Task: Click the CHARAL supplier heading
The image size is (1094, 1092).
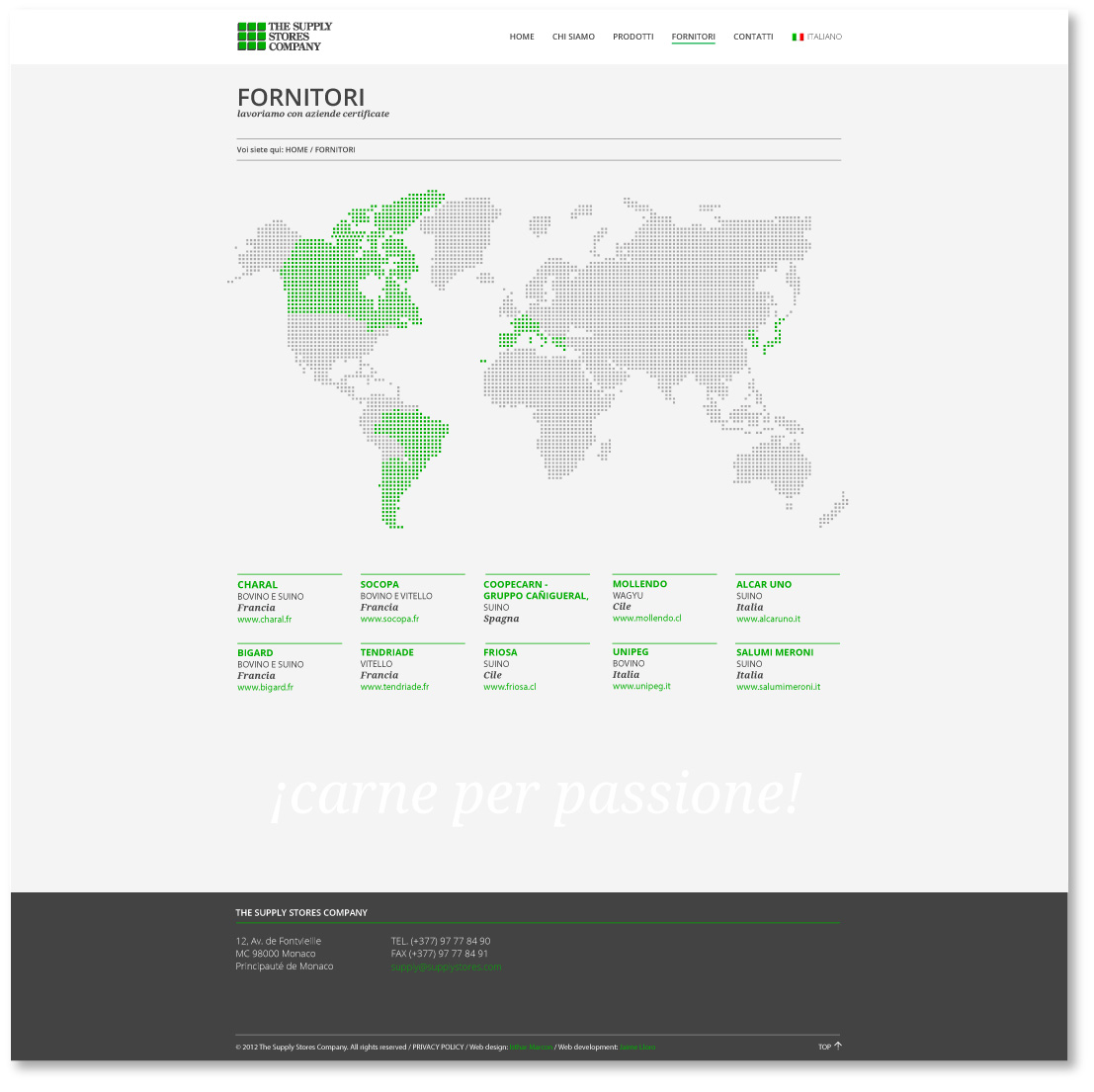Action: pyautogui.click(x=258, y=585)
